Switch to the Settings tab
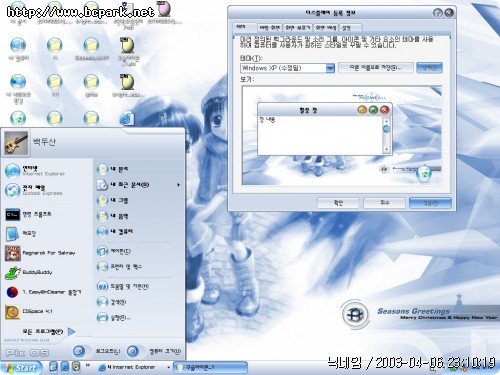The width and height of the screenshot is (500, 375). point(349,28)
